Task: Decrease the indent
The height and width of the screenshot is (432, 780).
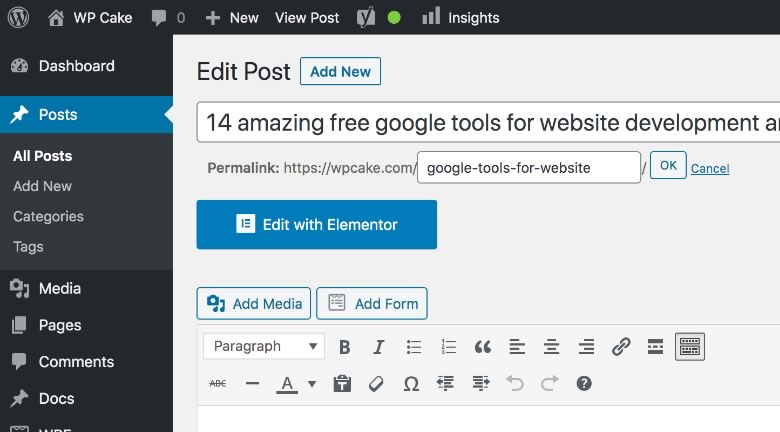Action: pyautogui.click(x=446, y=384)
